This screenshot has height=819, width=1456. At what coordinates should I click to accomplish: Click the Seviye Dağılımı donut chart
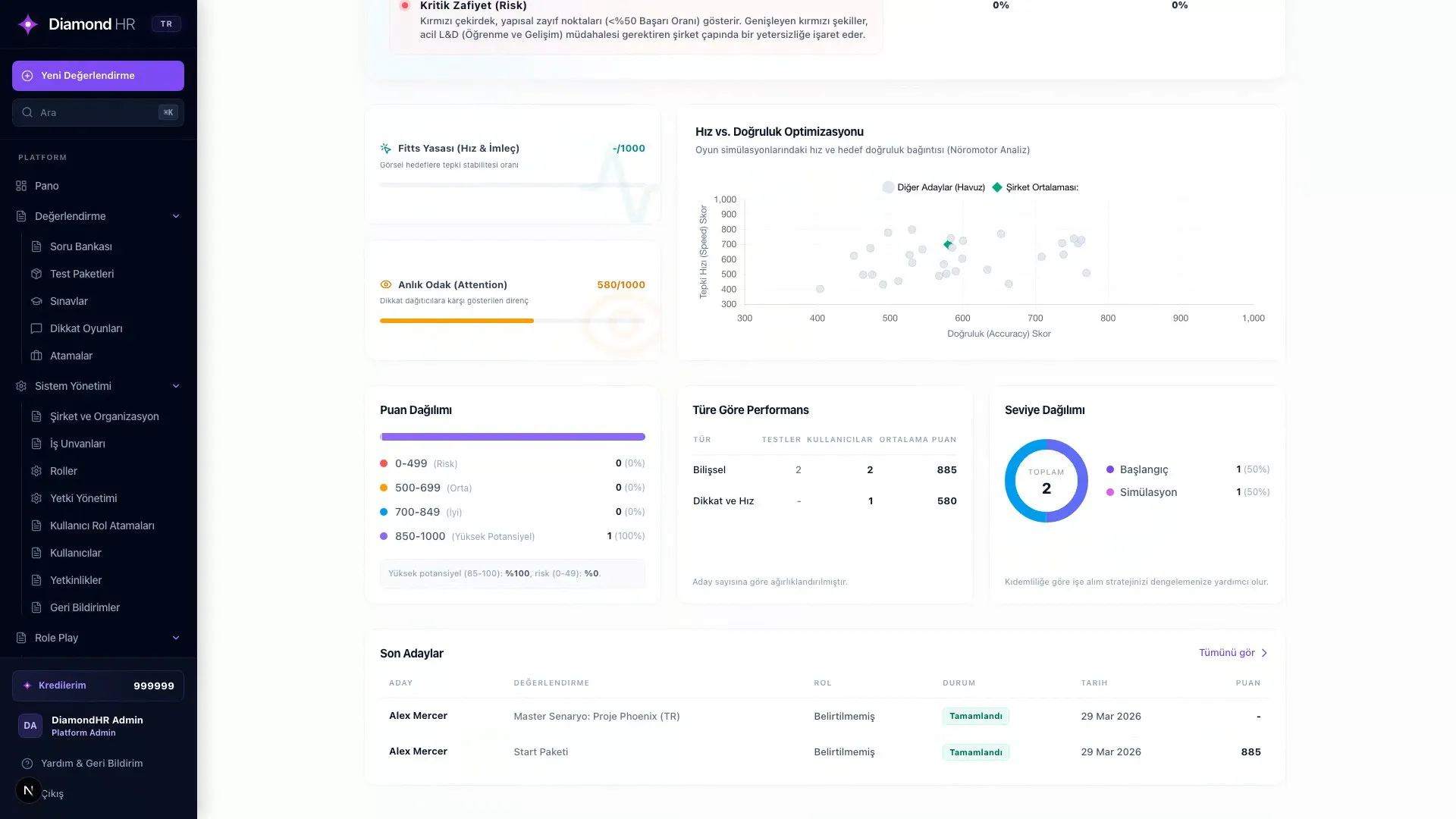tap(1046, 481)
